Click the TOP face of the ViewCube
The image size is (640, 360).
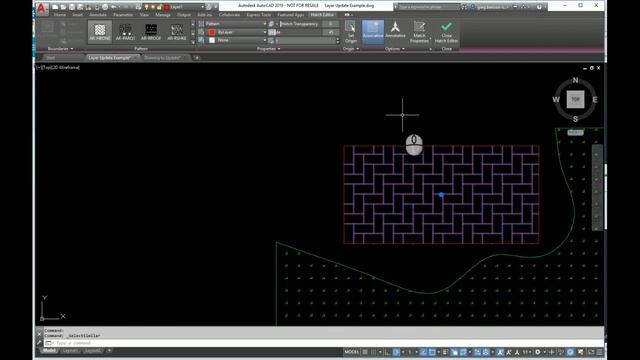tap(575, 99)
